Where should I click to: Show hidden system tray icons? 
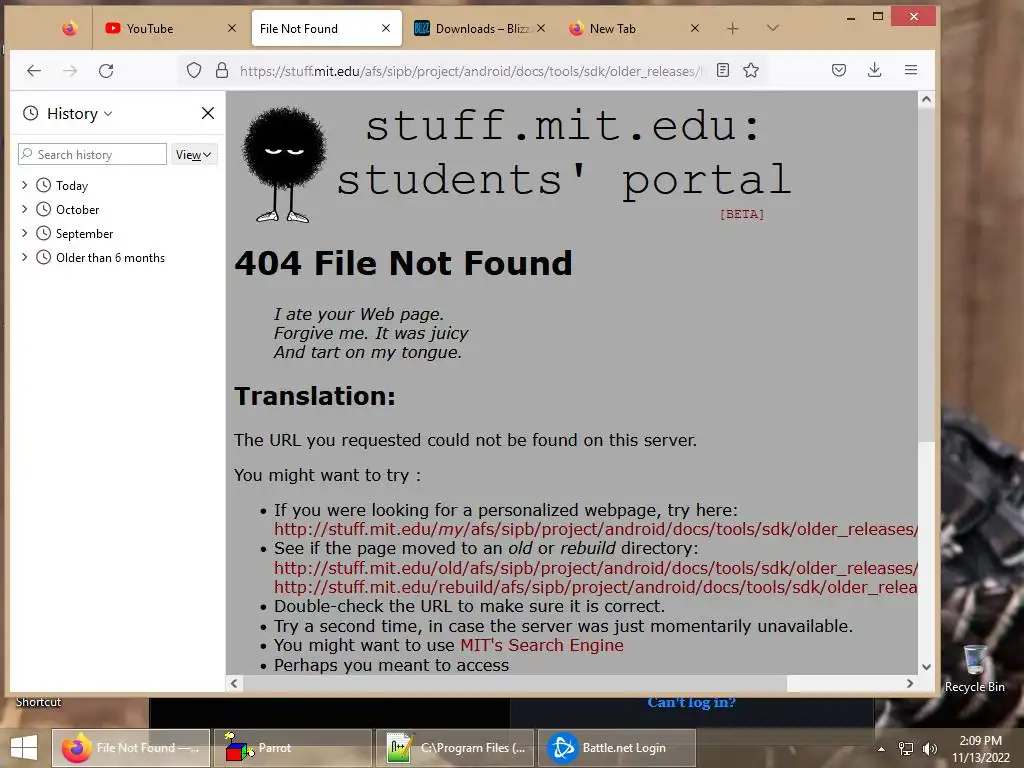881,749
